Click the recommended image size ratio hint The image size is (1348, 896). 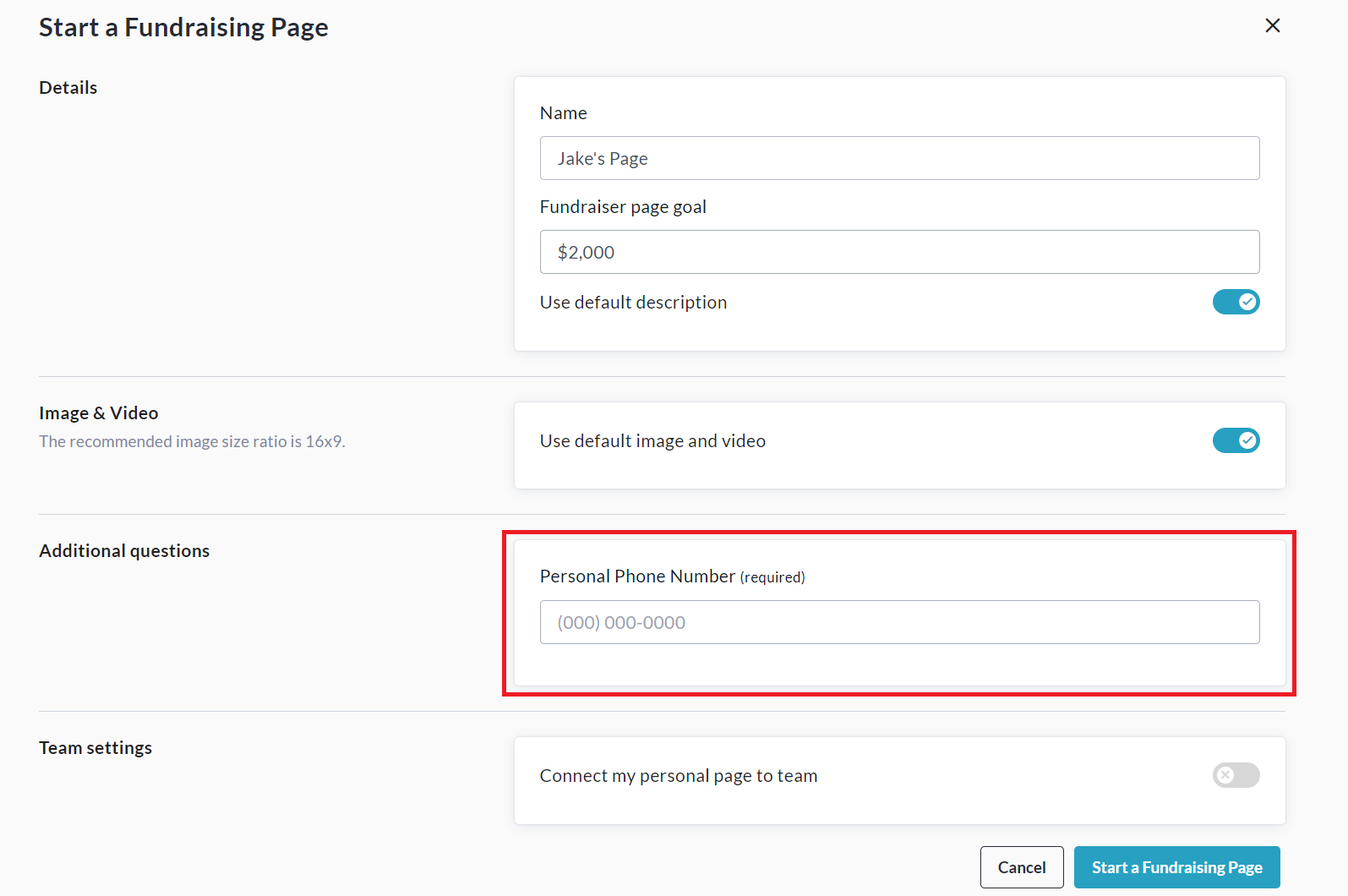click(192, 441)
